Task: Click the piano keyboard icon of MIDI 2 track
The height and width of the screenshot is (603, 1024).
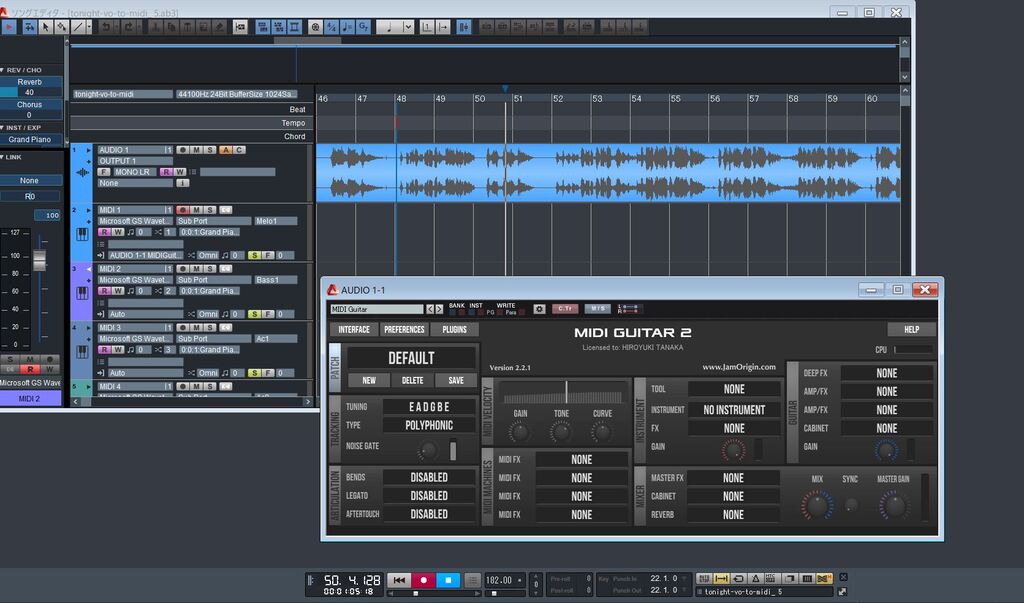Action: pyautogui.click(x=82, y=293)
